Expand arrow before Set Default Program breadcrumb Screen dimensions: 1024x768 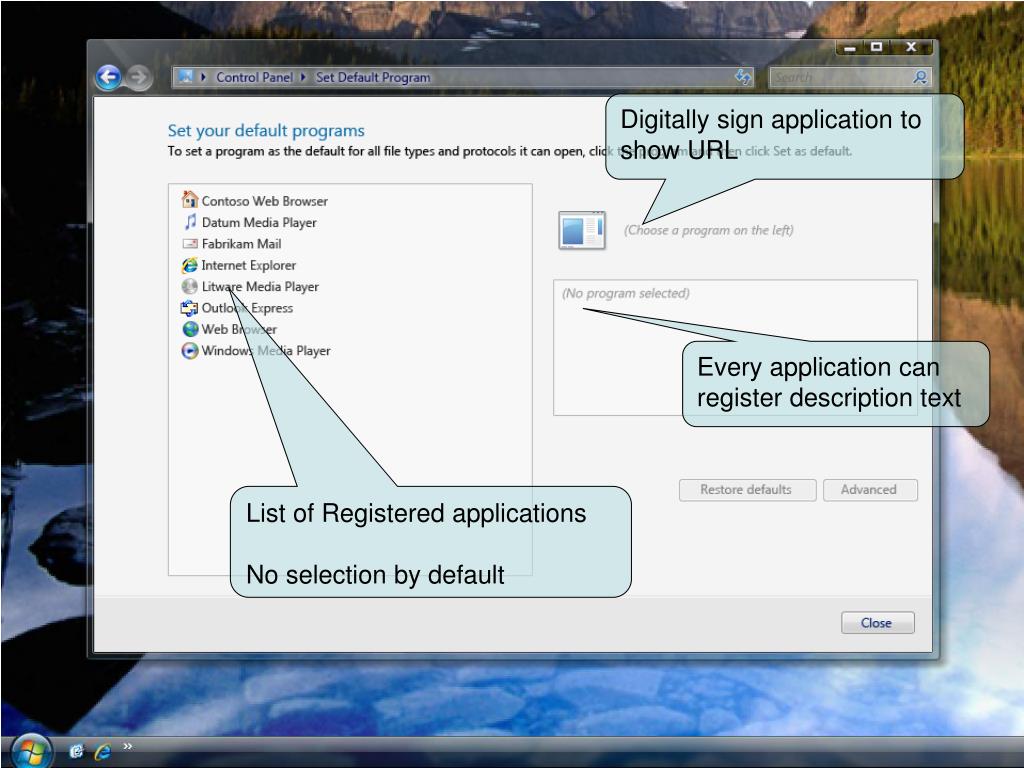(x=304, y=77)
